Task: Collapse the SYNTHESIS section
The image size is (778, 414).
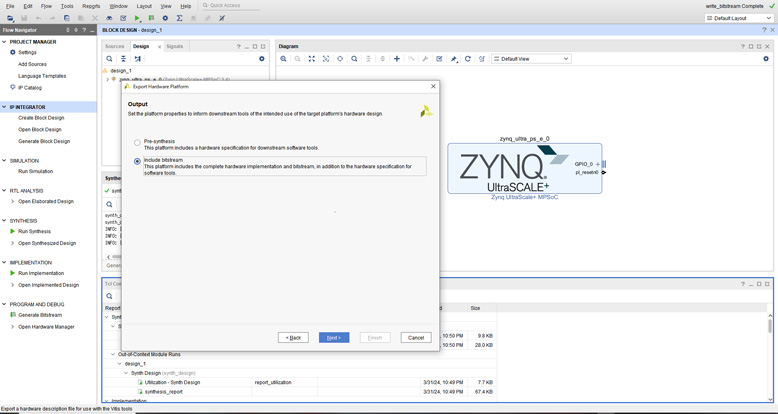Action: (4, 220)
